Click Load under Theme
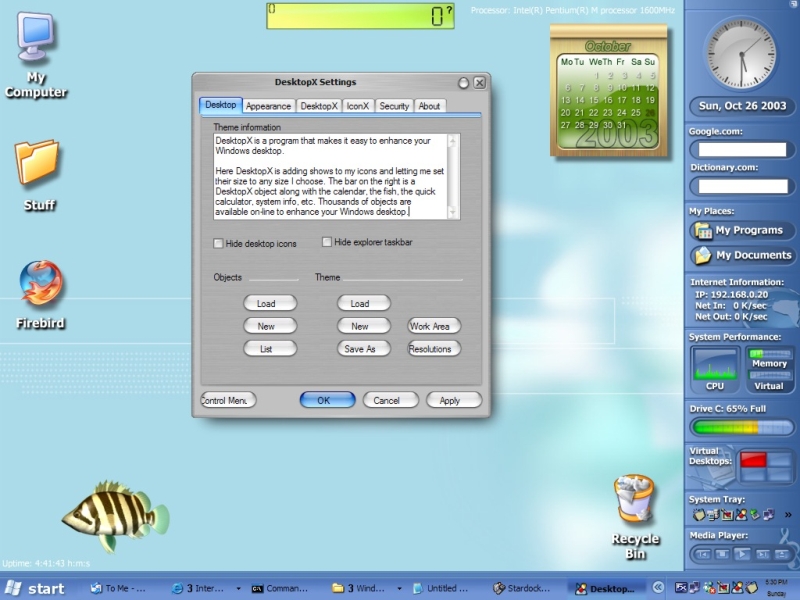 pyautogui.click(x=364, y=304)
